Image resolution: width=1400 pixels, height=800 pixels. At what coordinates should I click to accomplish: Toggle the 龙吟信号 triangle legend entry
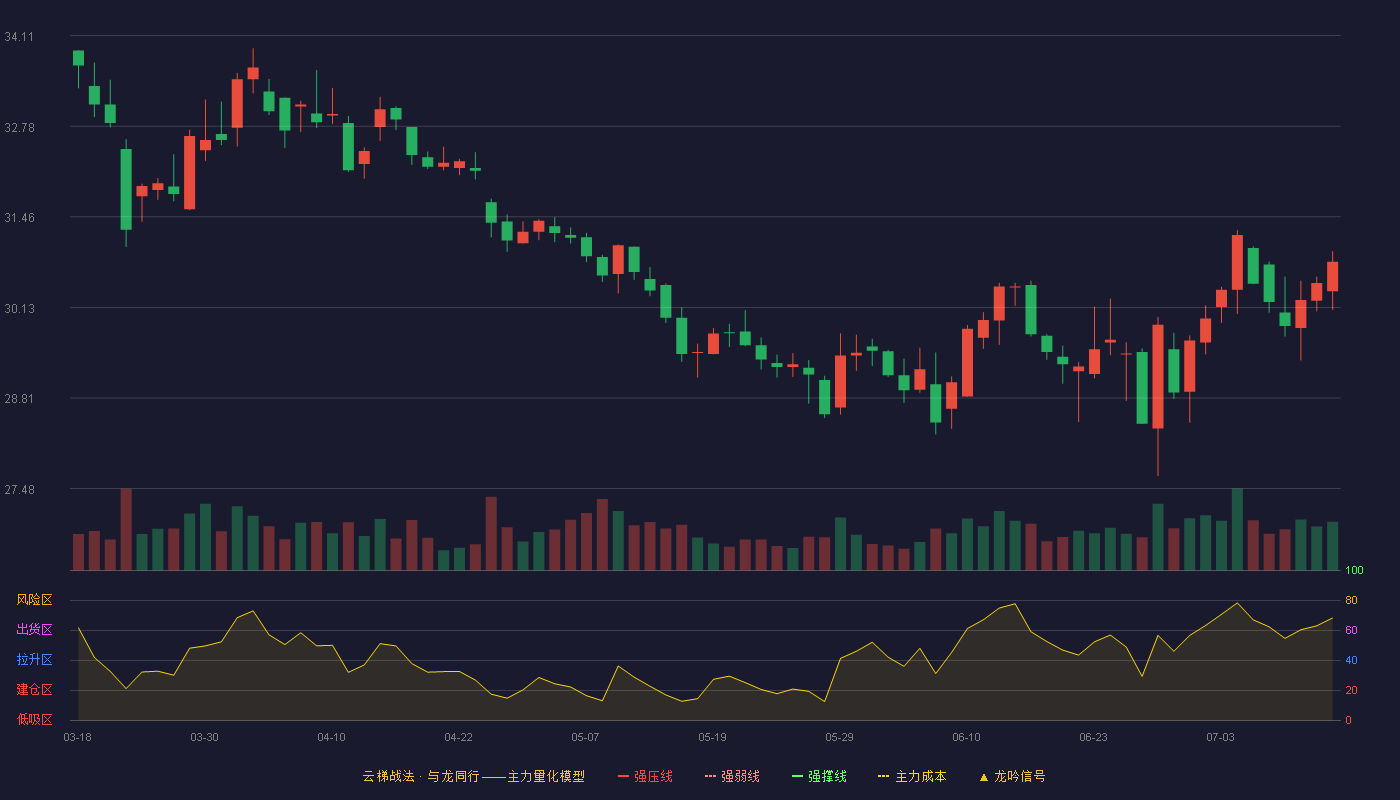tap(1011, 776)
